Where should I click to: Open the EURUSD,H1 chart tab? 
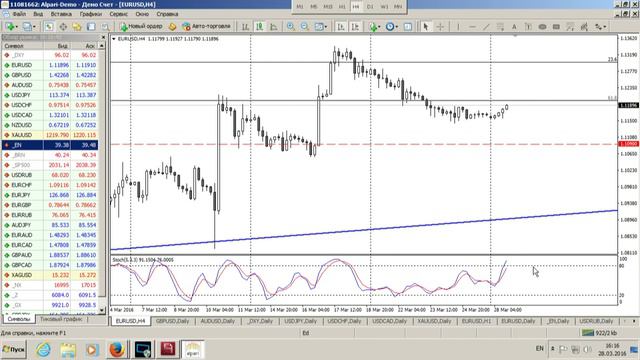pos(476,321)
